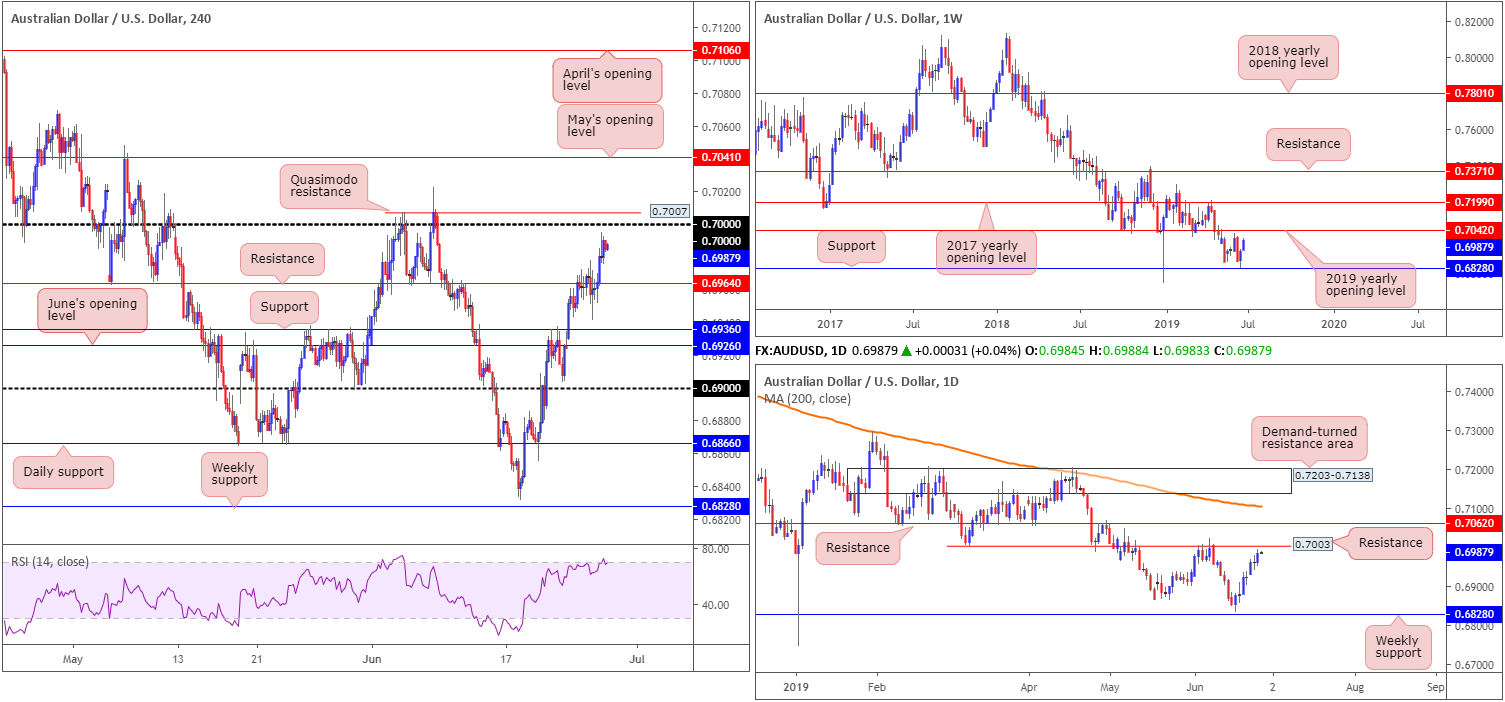Image resolution: width=1505 pixels, height=702 pixels.
Task: Click the 0.7203-0.7138 zone label
Action: pyautogui.click(x=1333, y=475)
